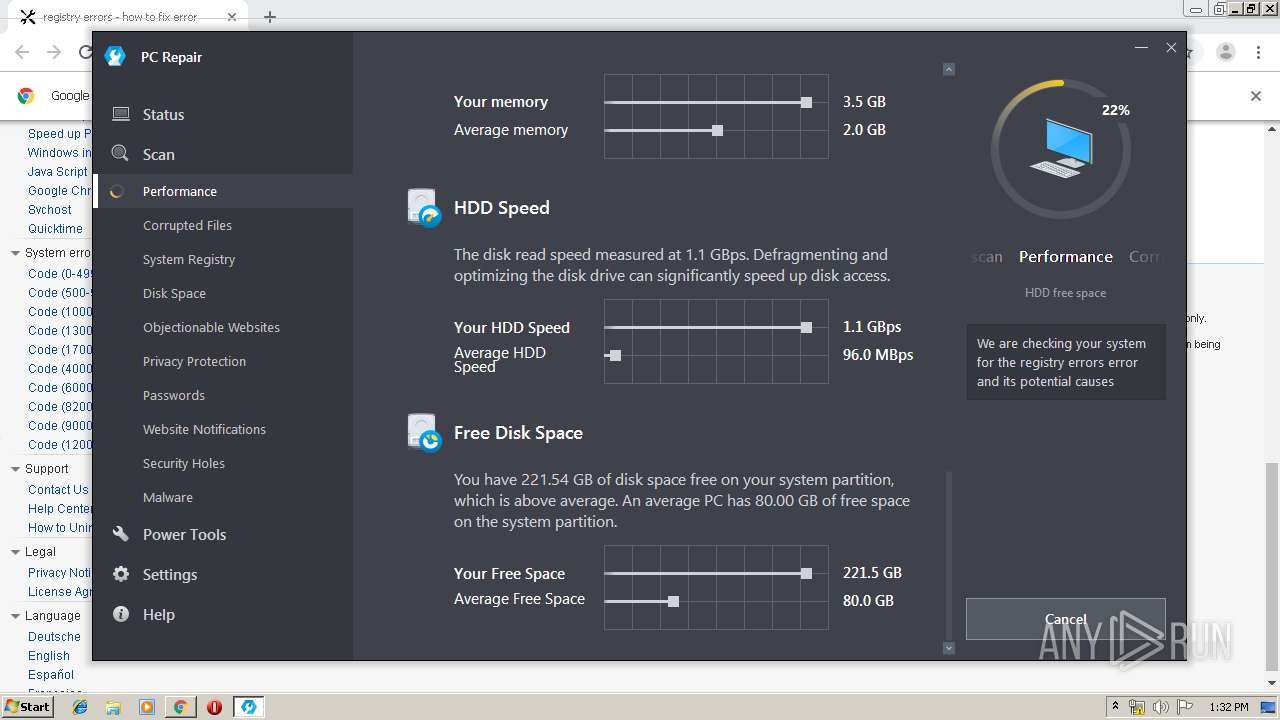Image resolution: width=1280 pixels, height=720 pixels.
Task: Click Chrome forward arrow button
Action: tap(56, 52)
